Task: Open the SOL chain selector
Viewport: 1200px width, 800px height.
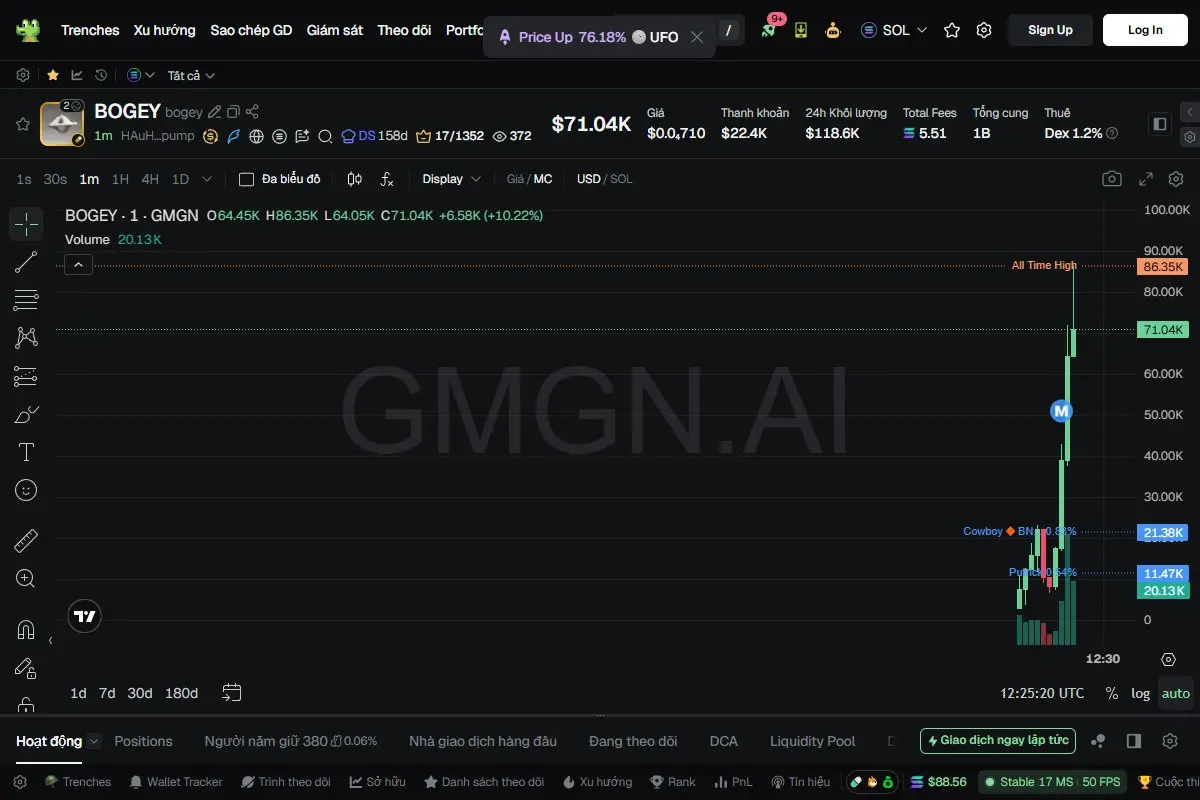Action: 894,30
